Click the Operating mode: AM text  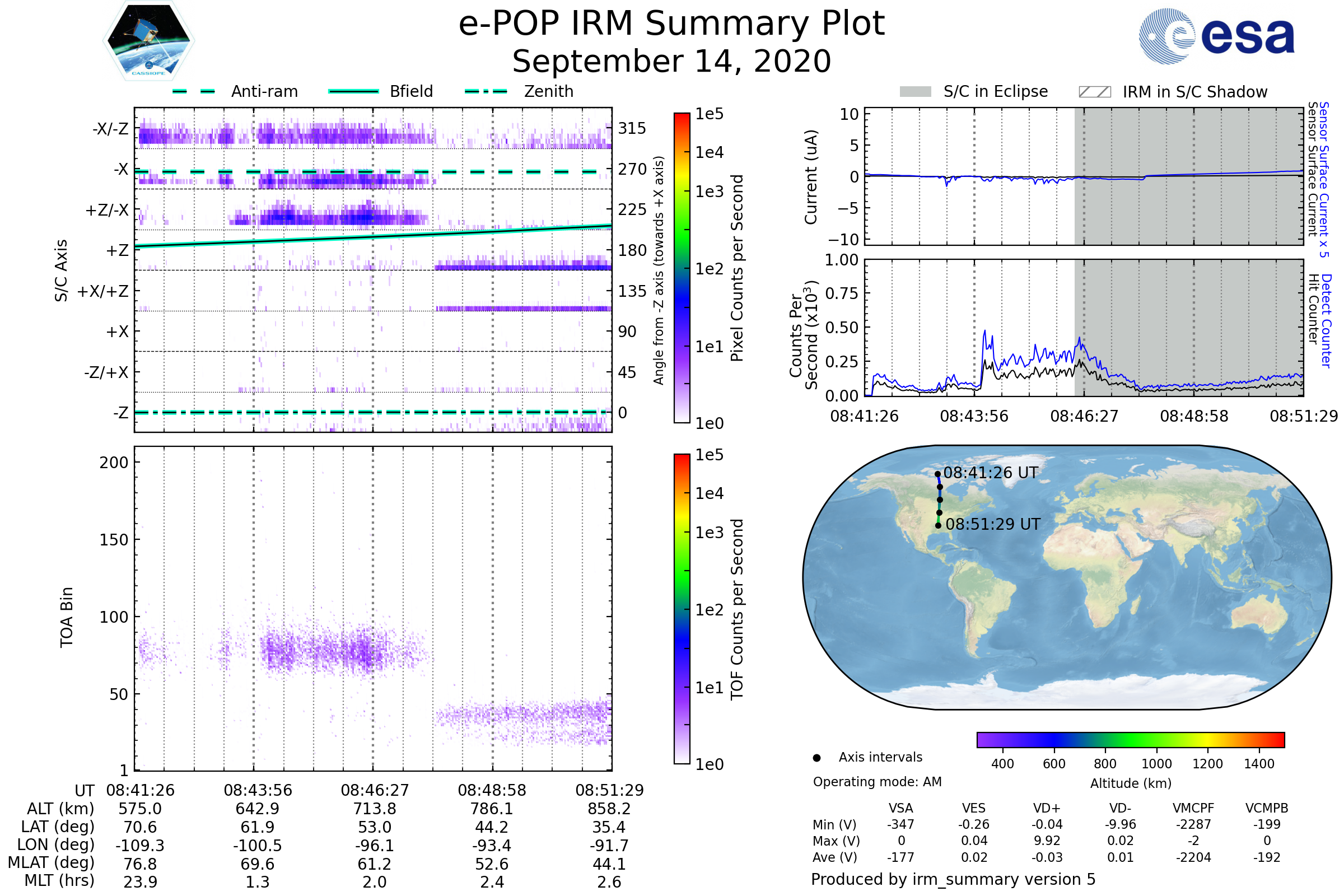[877, 782]
